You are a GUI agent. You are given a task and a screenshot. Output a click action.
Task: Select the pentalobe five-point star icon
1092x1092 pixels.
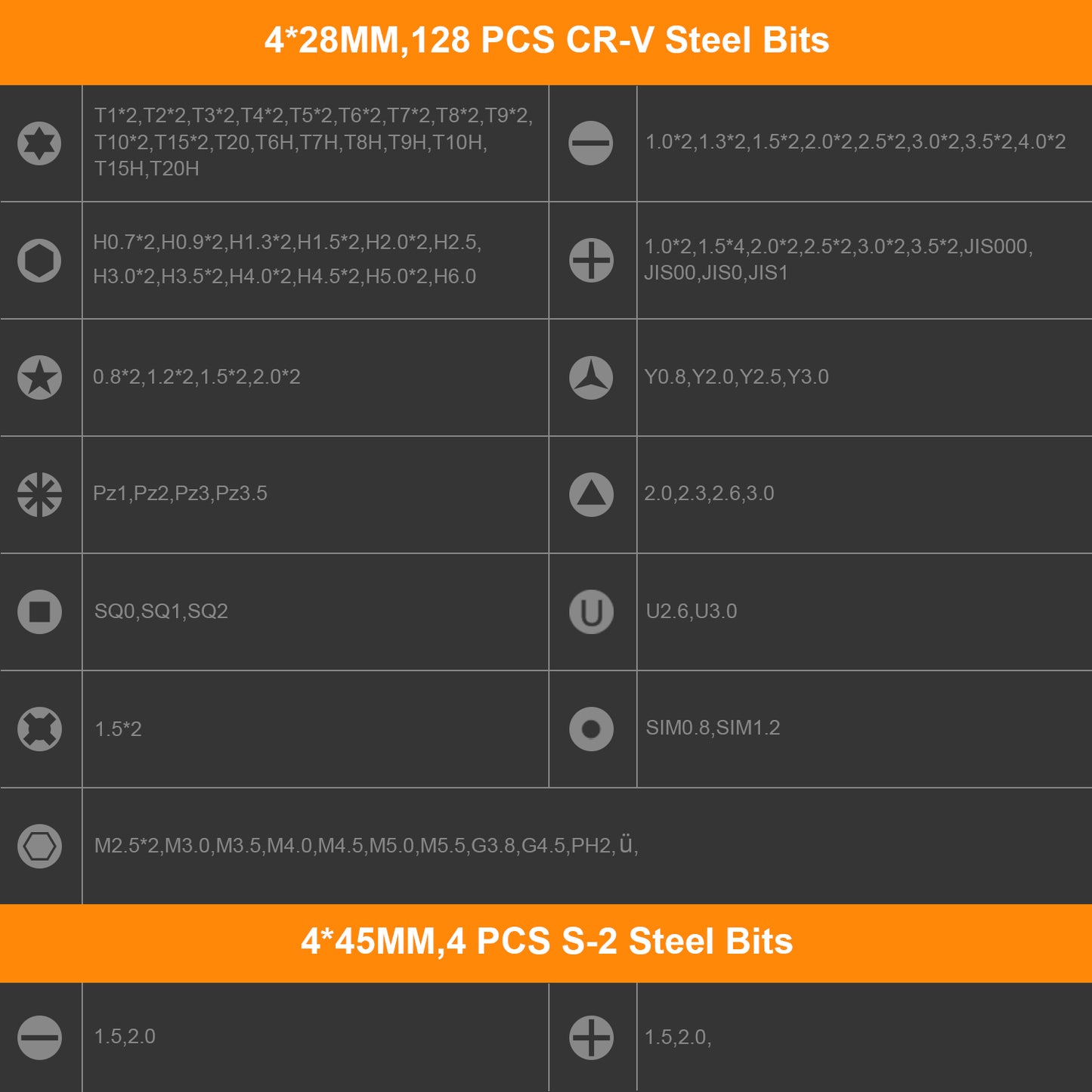tap(39, 377)
